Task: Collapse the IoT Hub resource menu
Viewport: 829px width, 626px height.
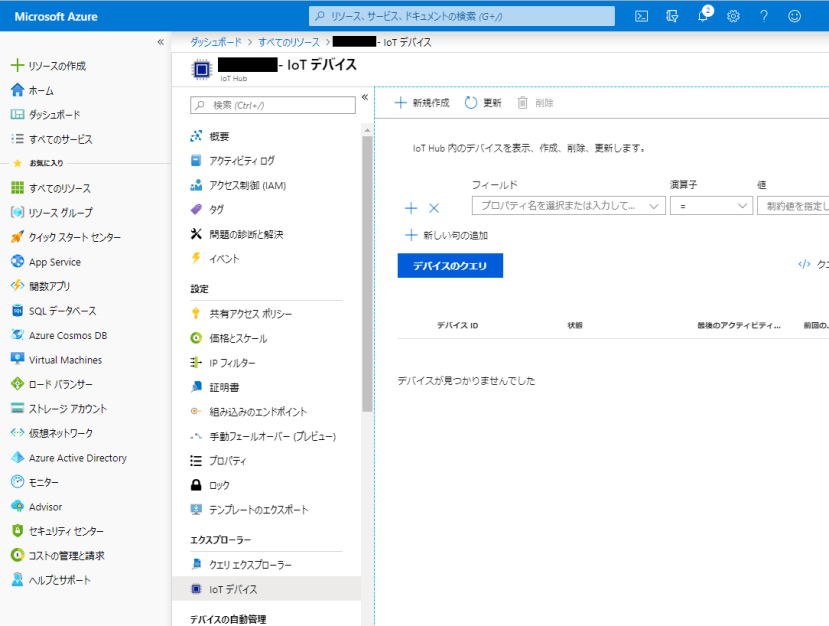Action: click(365, 97)
